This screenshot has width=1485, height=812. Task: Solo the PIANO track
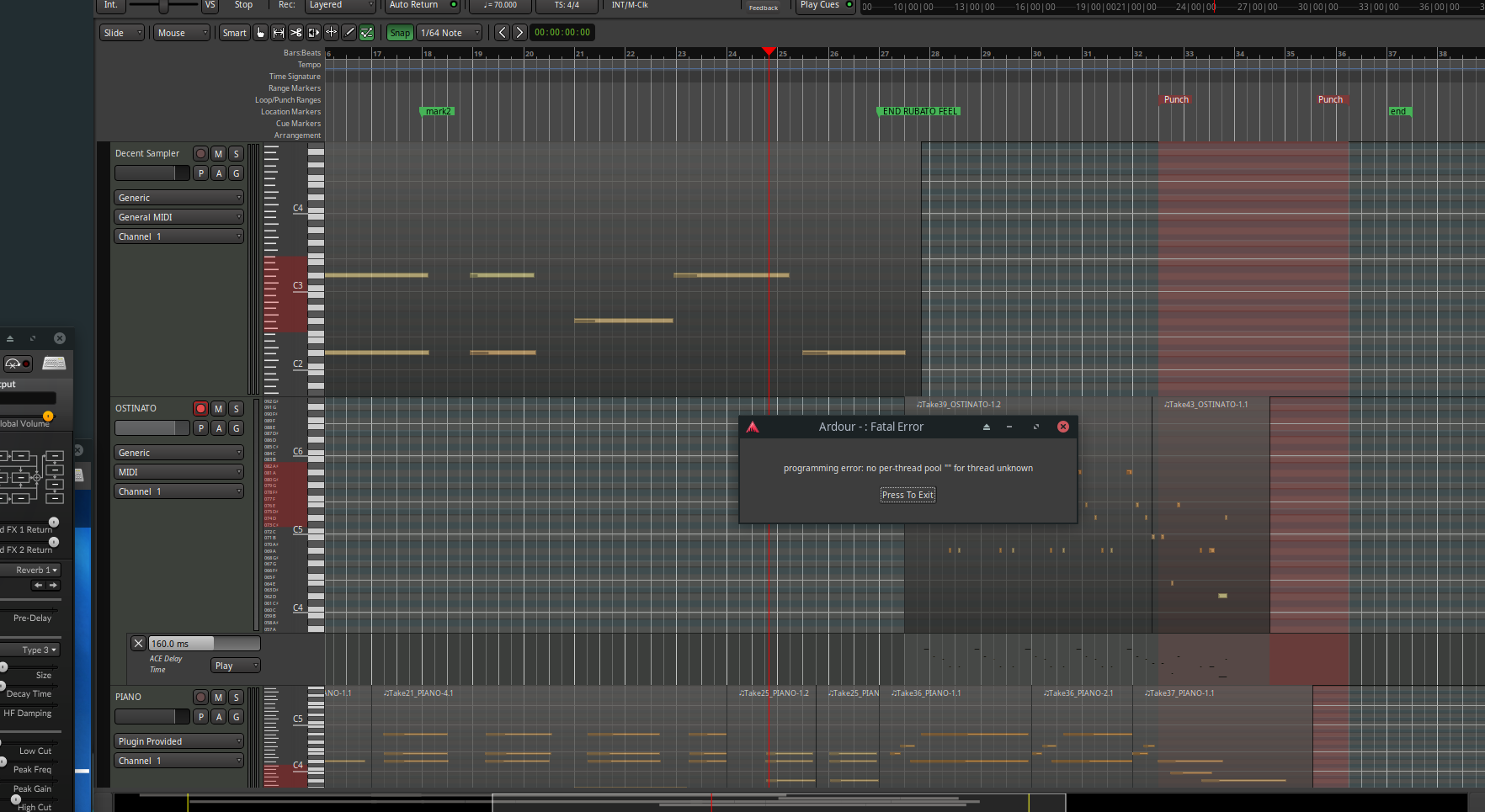point(236,697)
